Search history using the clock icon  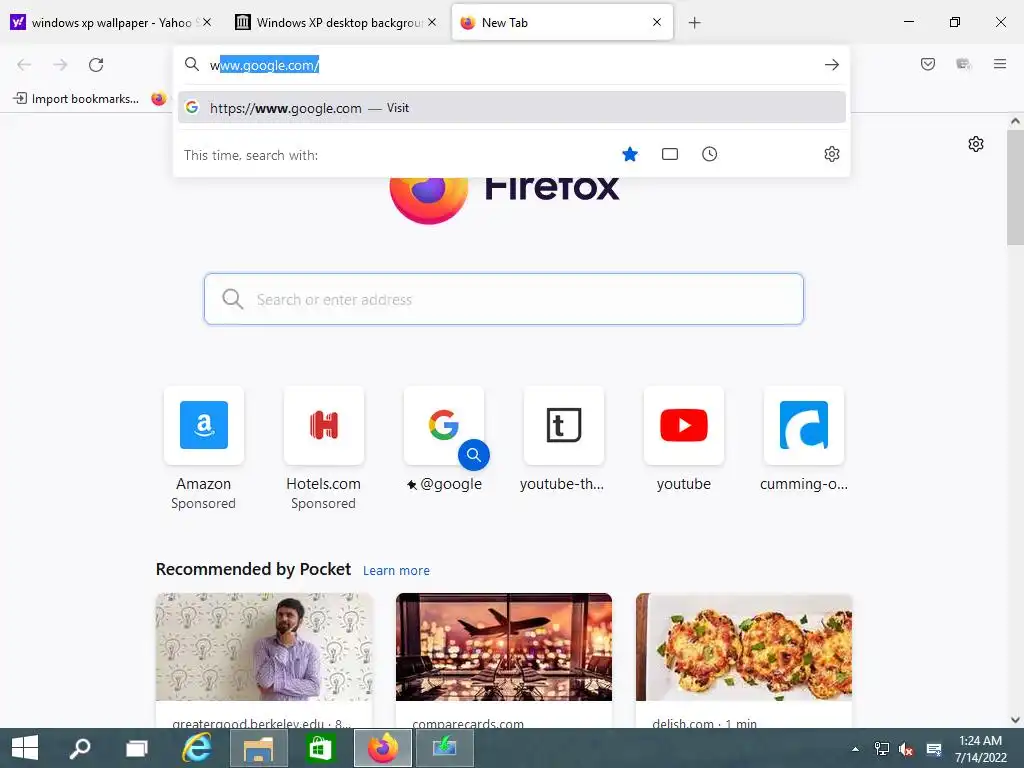tap(709, 154)
